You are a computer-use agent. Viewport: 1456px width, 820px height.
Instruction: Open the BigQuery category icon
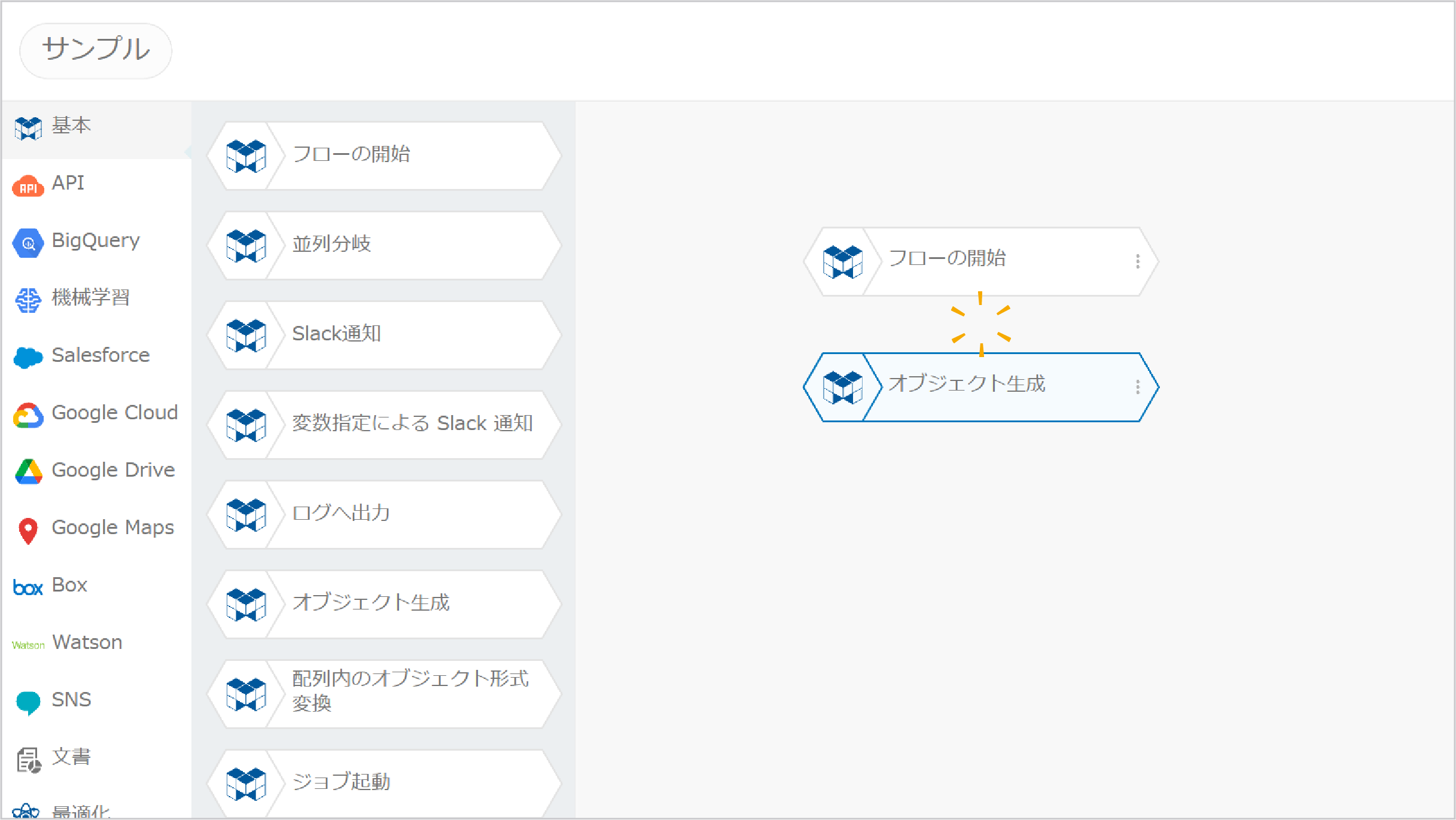pyautogui.click(x=28, y=243)
